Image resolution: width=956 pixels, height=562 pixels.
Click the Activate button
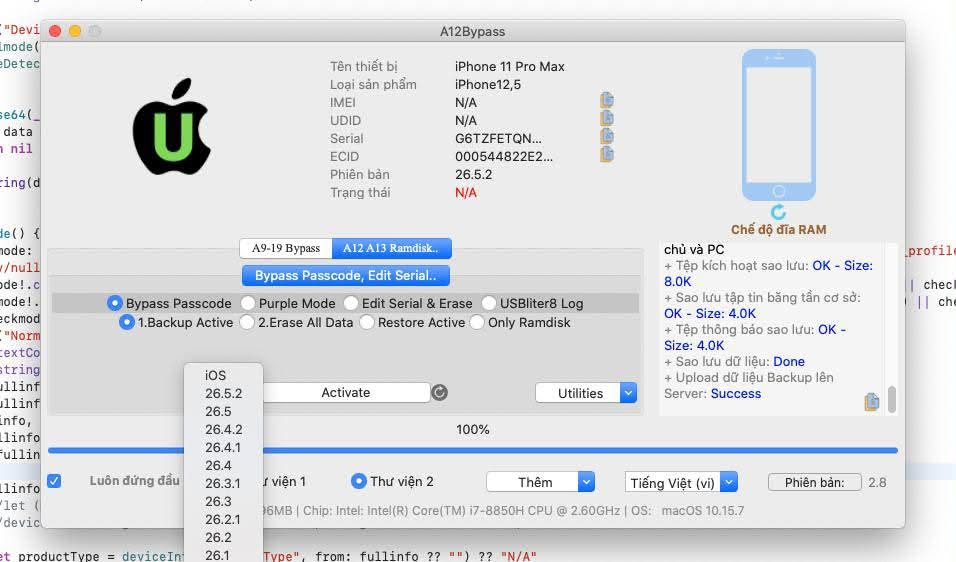click(x=346, y=393)
